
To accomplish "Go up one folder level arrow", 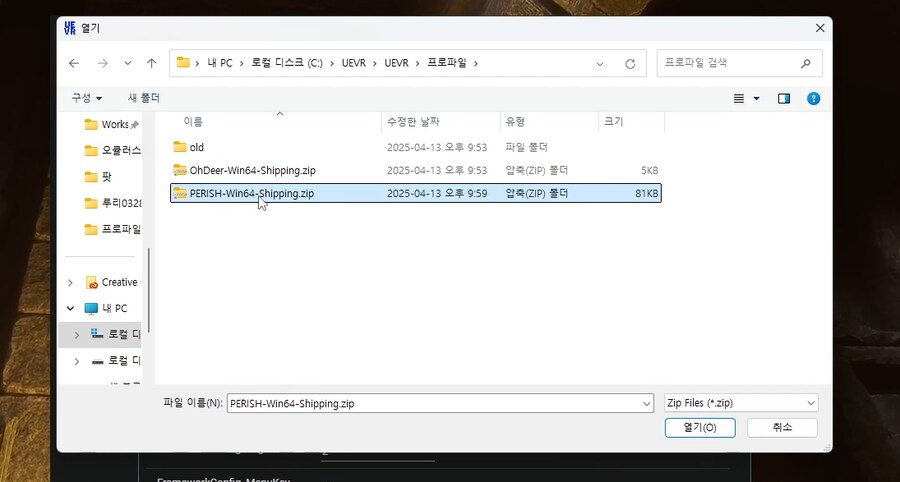I will (x=152, y=63).
